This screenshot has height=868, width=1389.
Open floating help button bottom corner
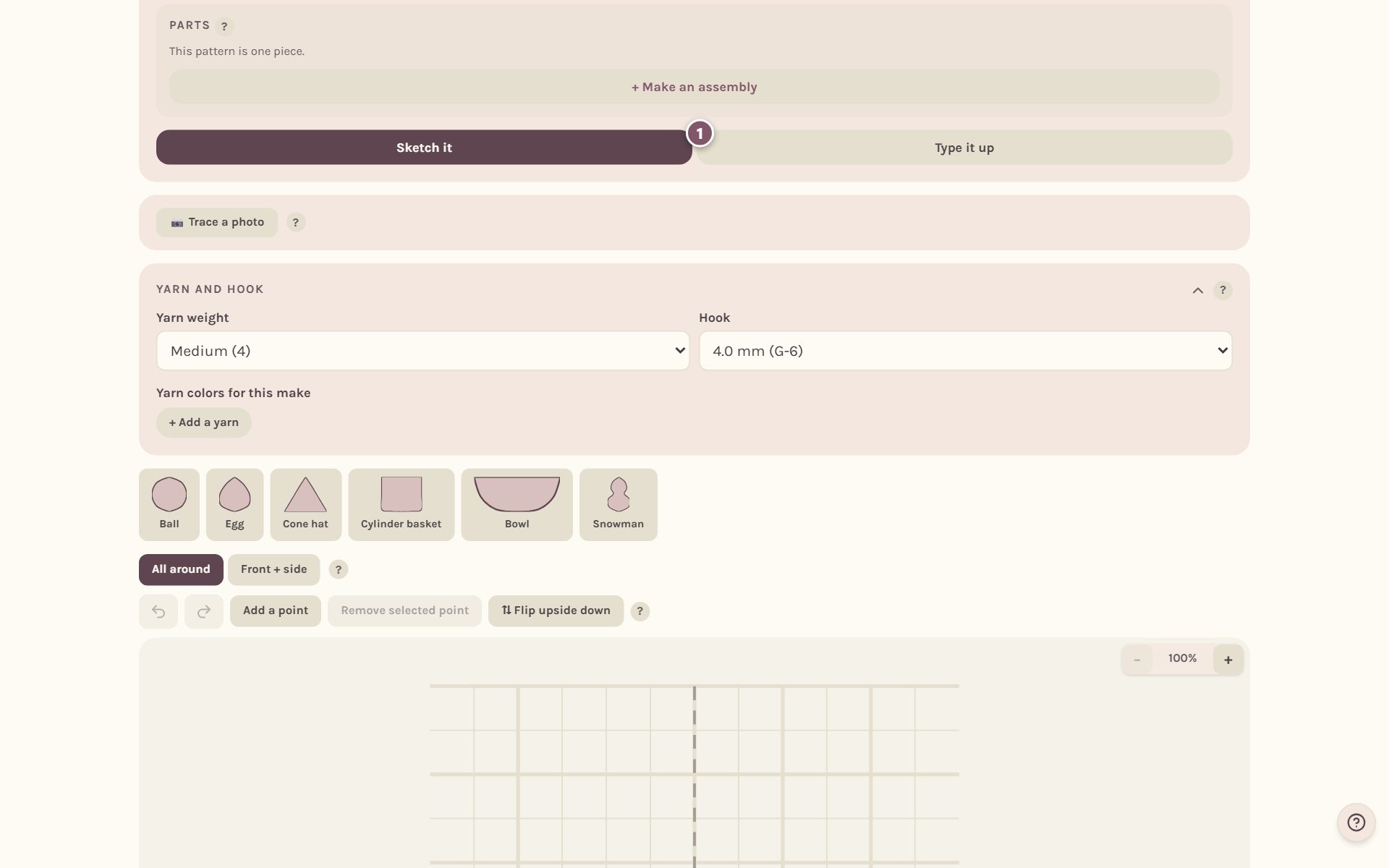tap(1356, 822)
